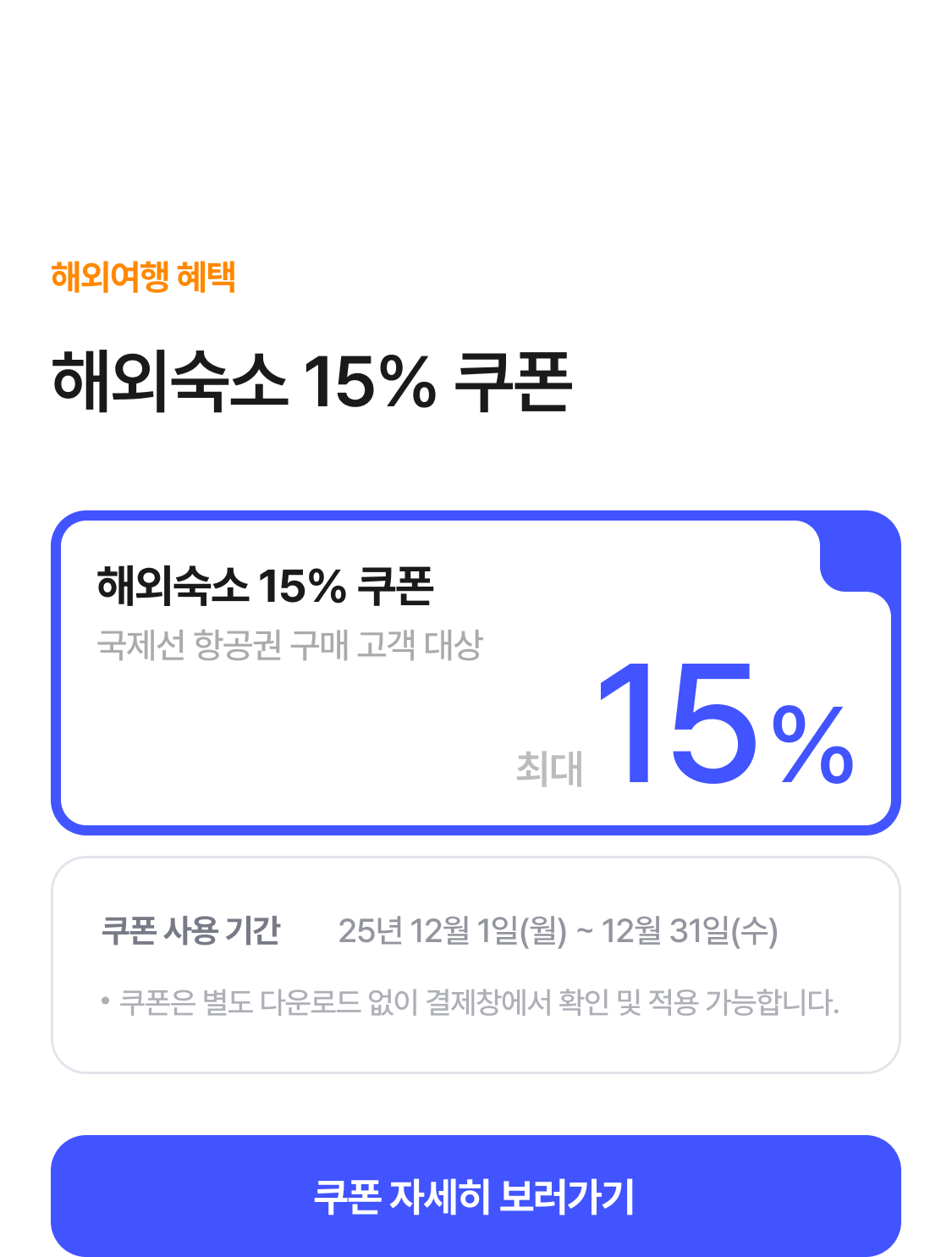Click the big blue 15 number

(678, 725)
